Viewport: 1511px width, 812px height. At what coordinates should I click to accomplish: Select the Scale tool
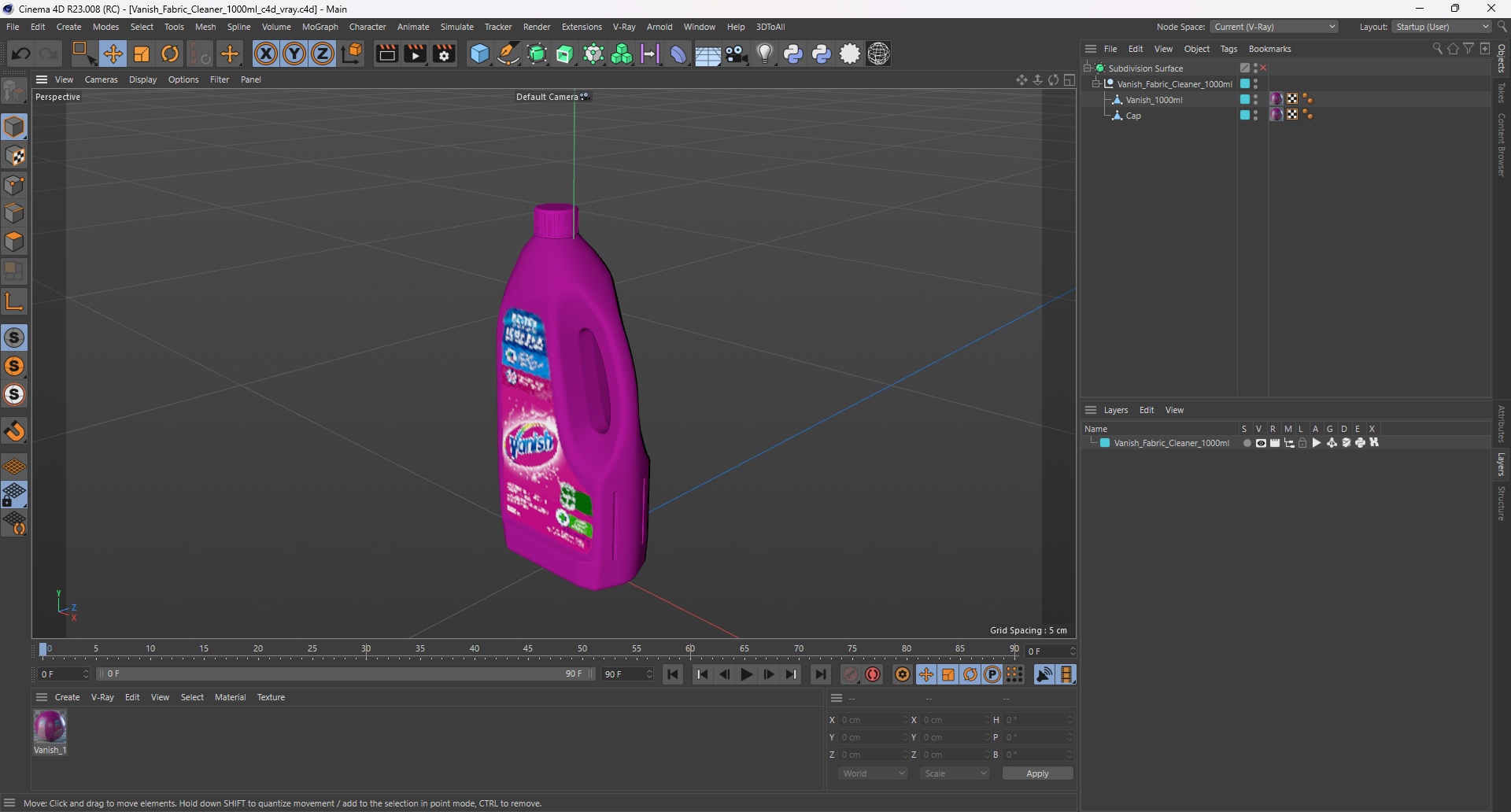tap(142, 54)
